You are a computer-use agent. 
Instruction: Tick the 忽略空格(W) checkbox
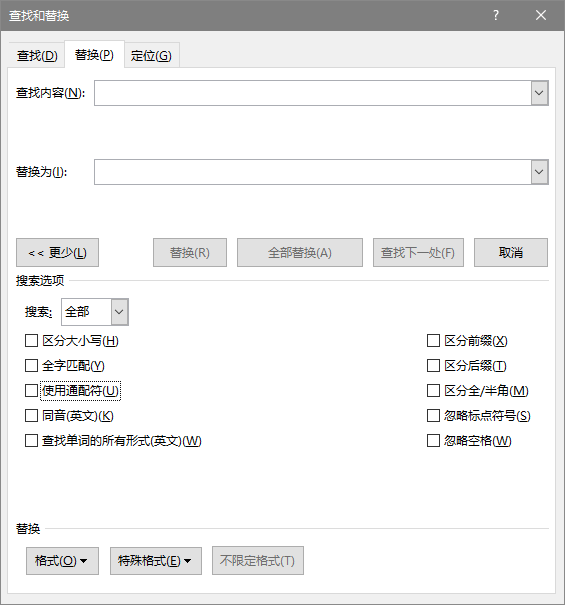(x=433, y=440)
